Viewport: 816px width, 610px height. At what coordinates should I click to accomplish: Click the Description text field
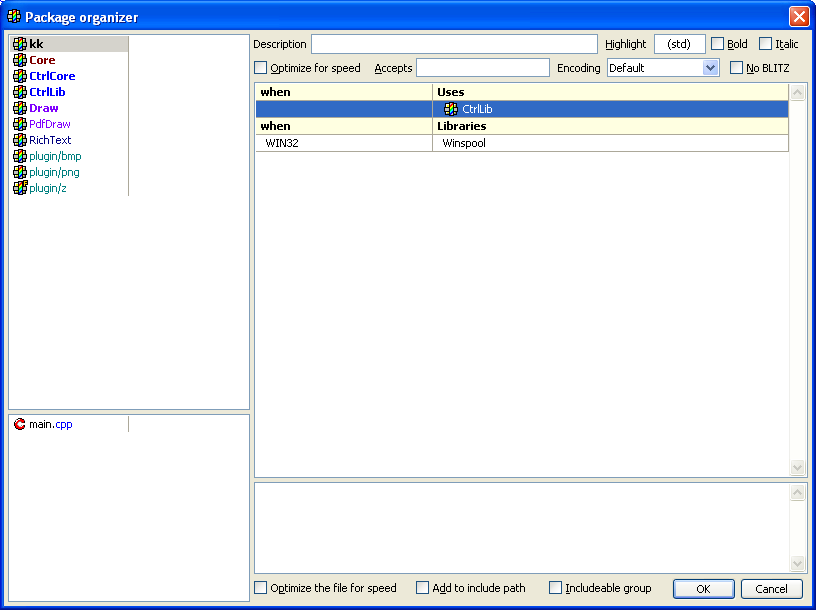(454, 44)
